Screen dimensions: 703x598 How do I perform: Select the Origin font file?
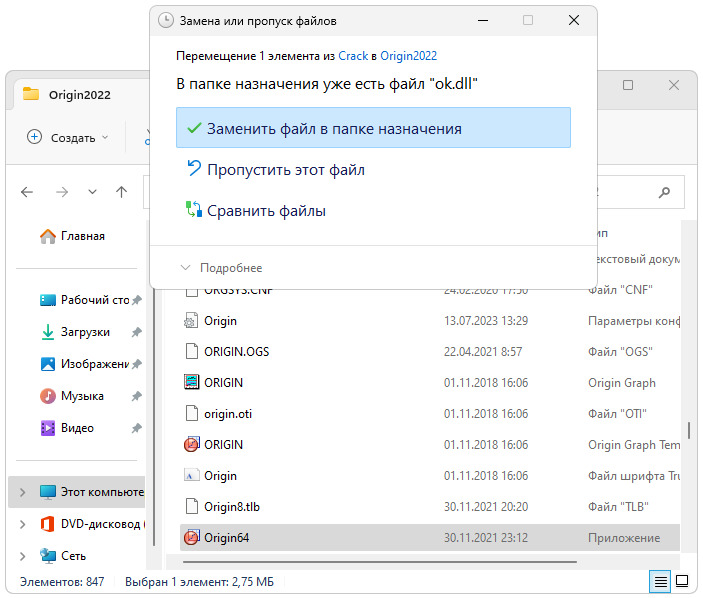430,476
